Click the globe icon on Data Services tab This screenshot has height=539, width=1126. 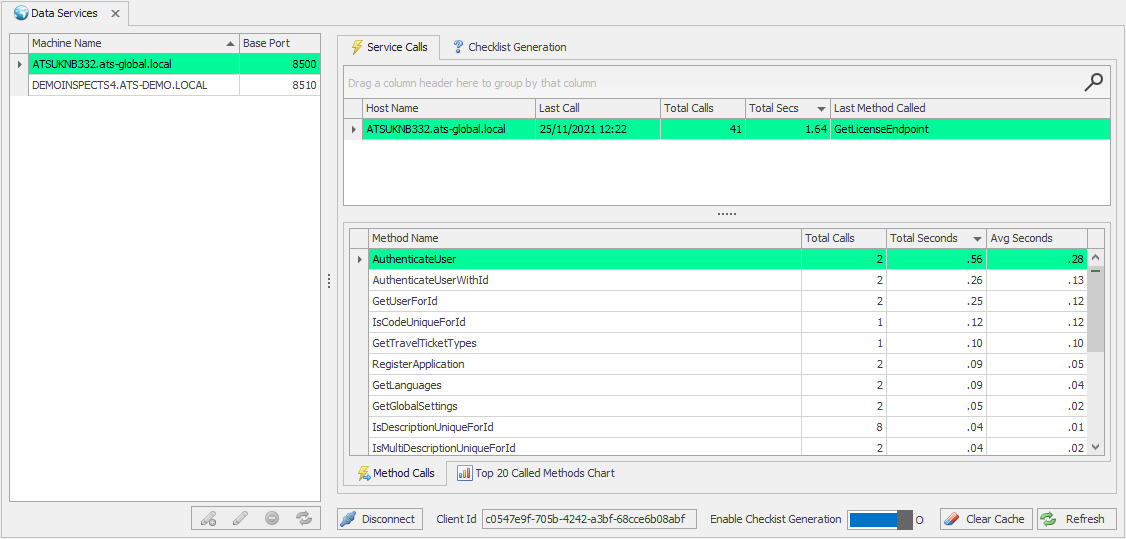click(21, 14)
